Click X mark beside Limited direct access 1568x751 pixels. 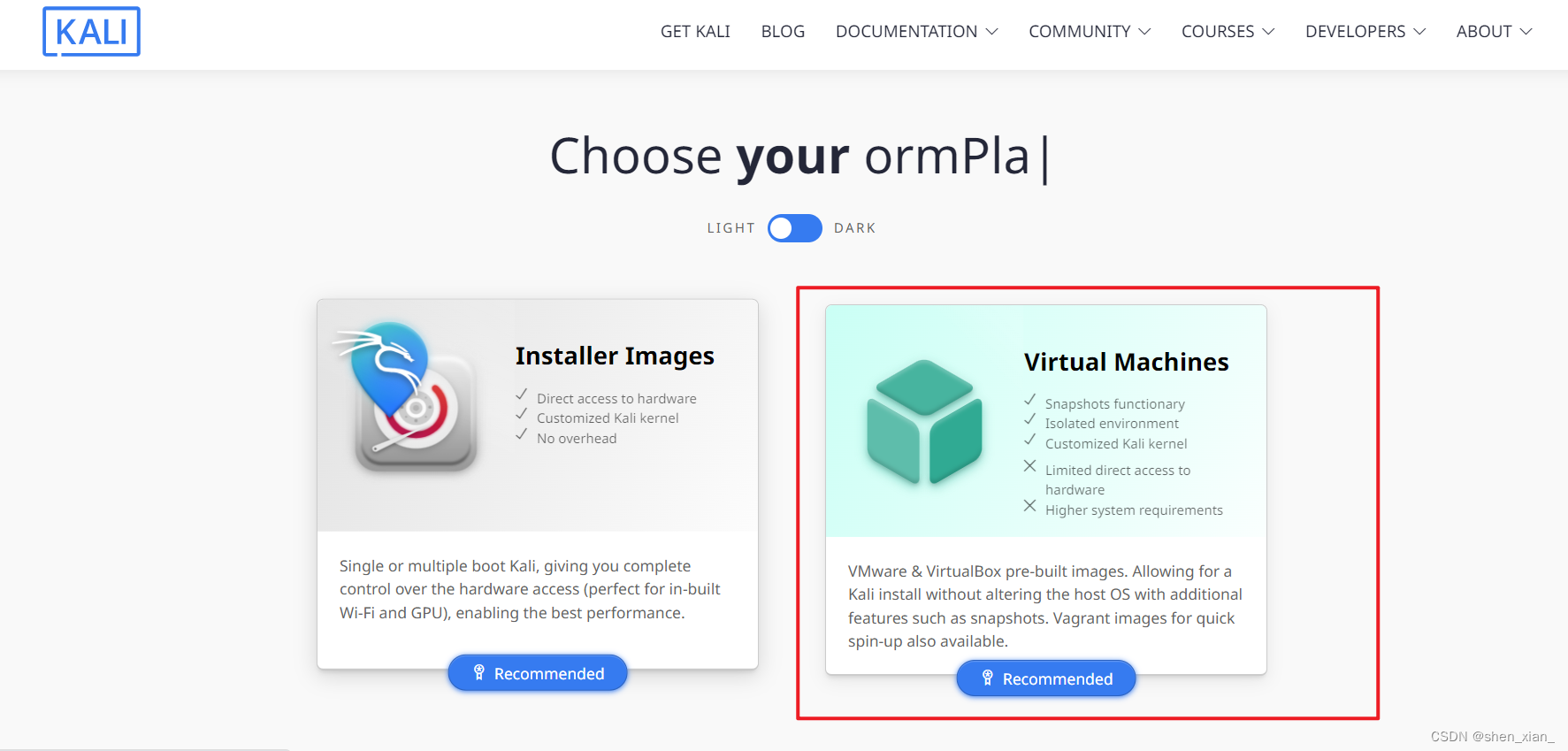pos(1030,466)
